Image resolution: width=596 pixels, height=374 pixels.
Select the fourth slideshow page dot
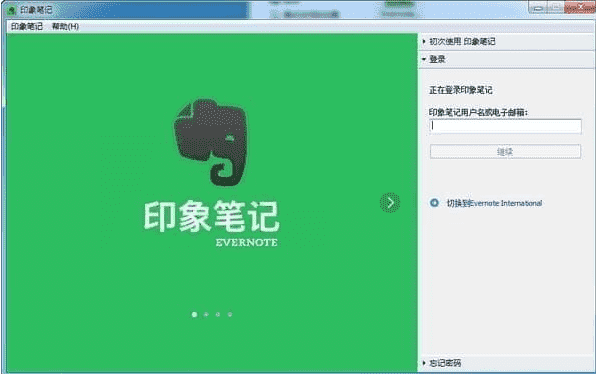pos(230,314)
